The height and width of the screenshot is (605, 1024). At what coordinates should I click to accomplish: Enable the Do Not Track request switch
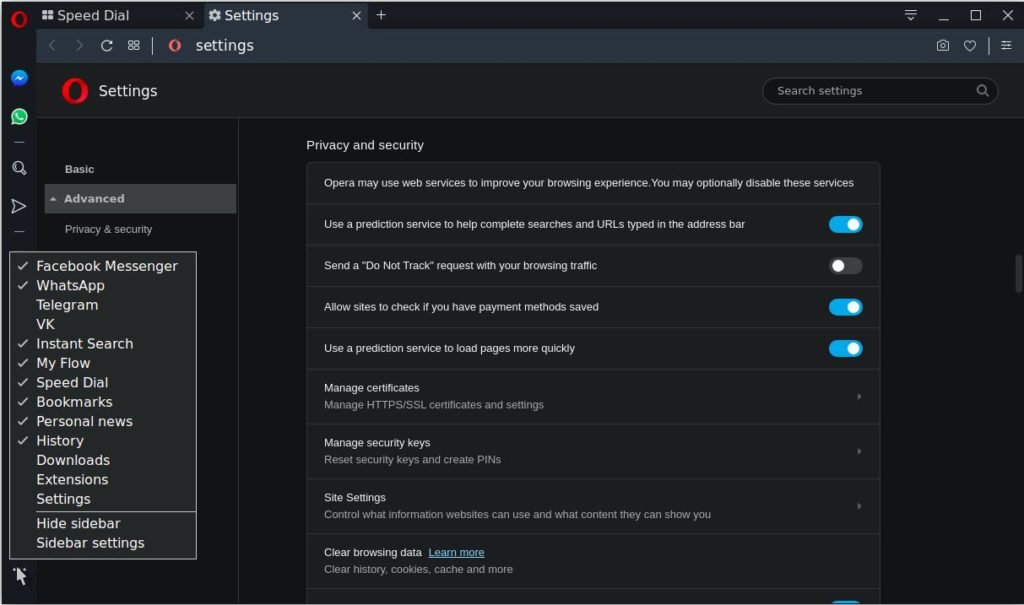pyautogui.click(x=845, y=266)
